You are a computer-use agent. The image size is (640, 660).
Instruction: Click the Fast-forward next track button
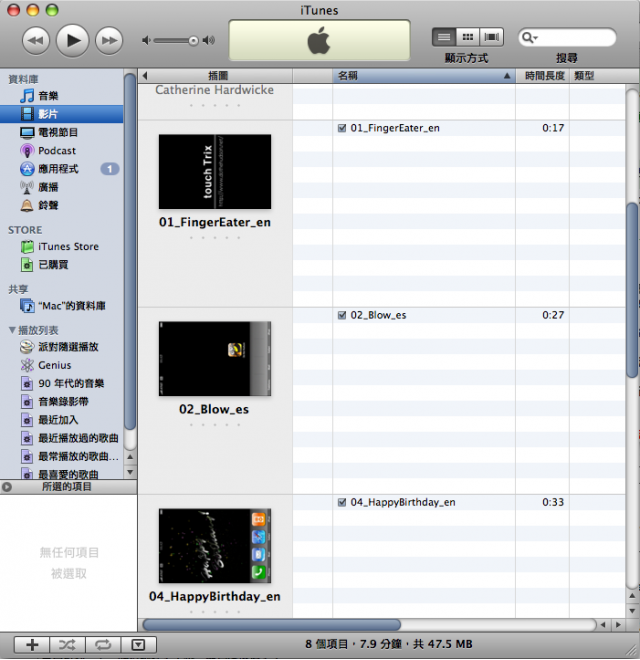tap(109, 40)
